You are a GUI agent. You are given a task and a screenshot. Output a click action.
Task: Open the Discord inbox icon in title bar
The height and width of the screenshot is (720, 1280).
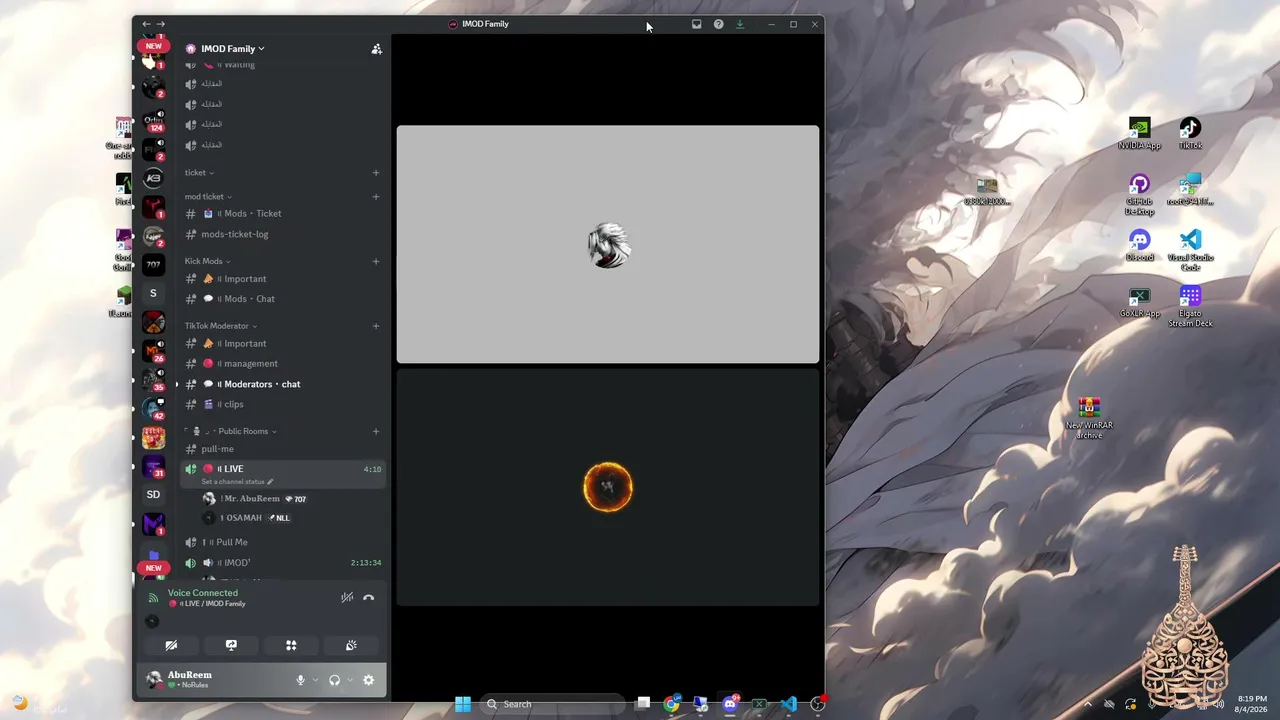[x=697, y=24]
